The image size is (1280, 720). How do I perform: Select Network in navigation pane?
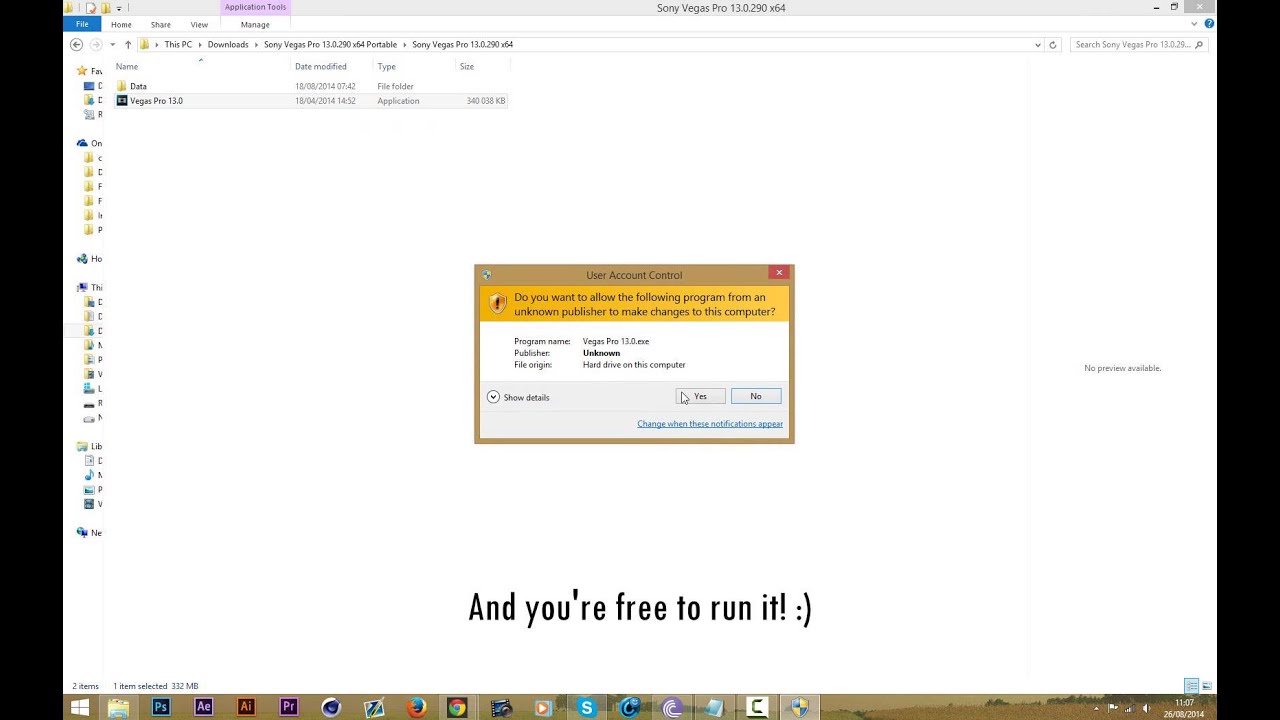83,533
